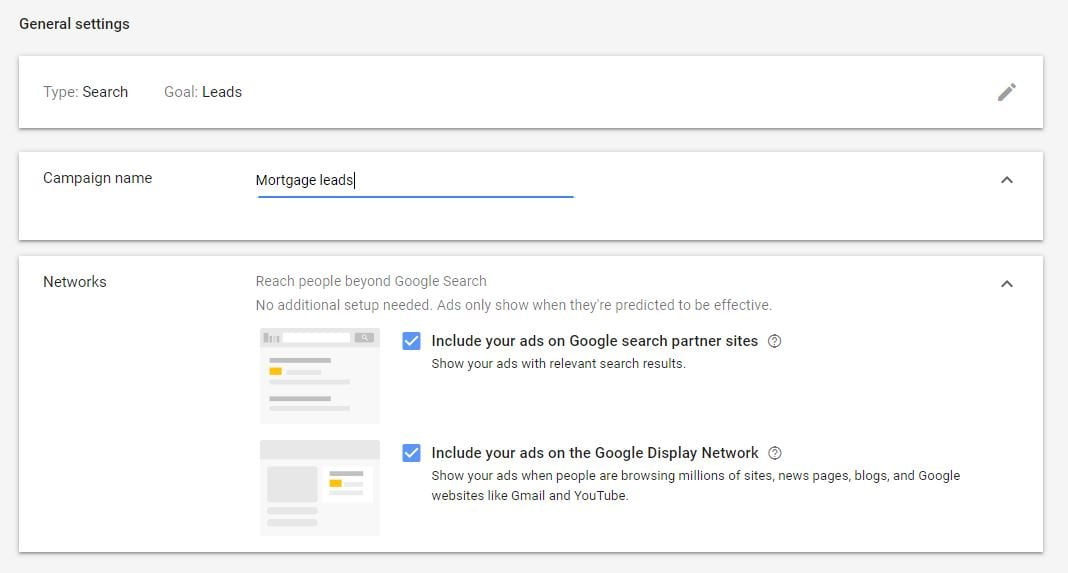Click the Display Network page illustration thumbnail

click(320, 487)
